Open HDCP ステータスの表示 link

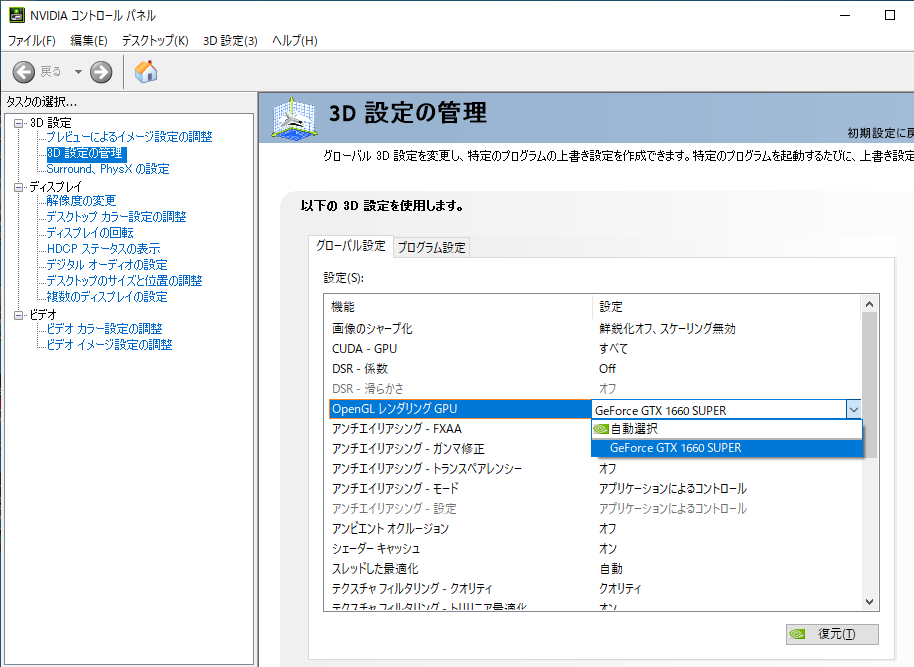(103, 249)
